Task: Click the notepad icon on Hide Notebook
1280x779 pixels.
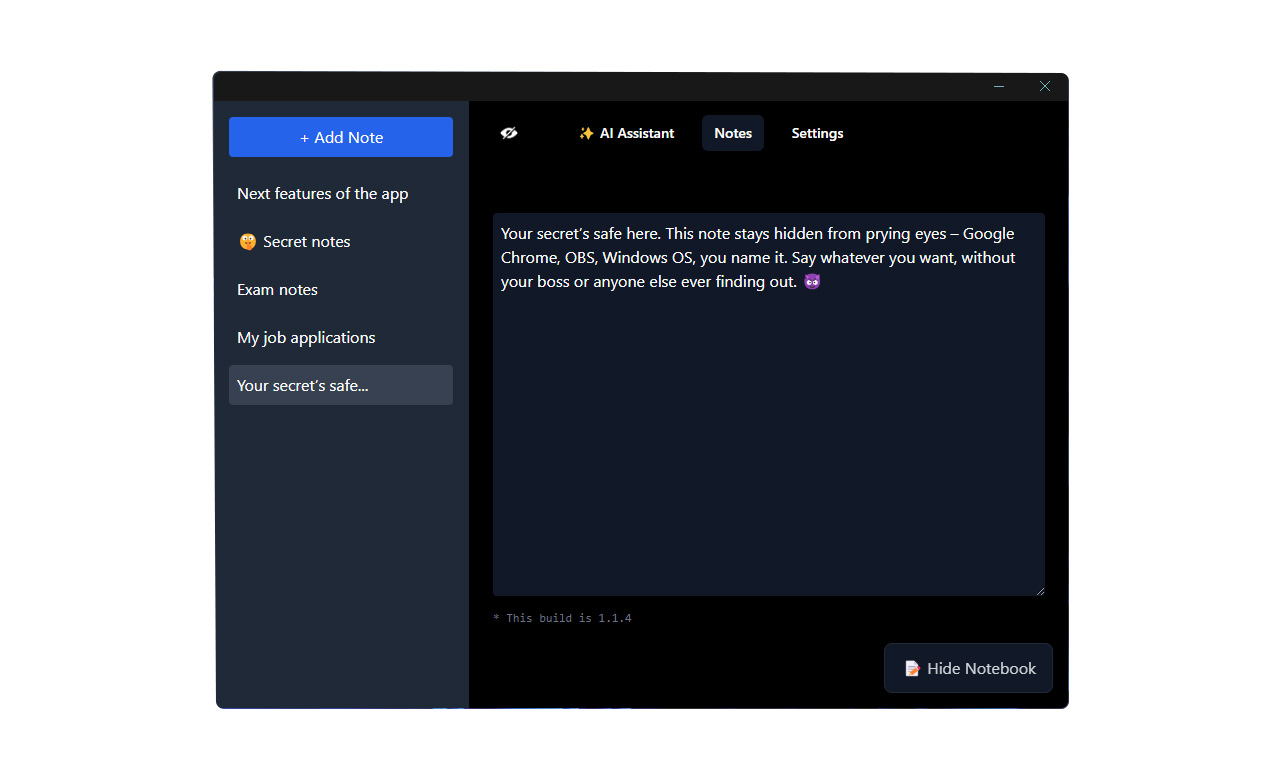Action: (x=912, y=669)
